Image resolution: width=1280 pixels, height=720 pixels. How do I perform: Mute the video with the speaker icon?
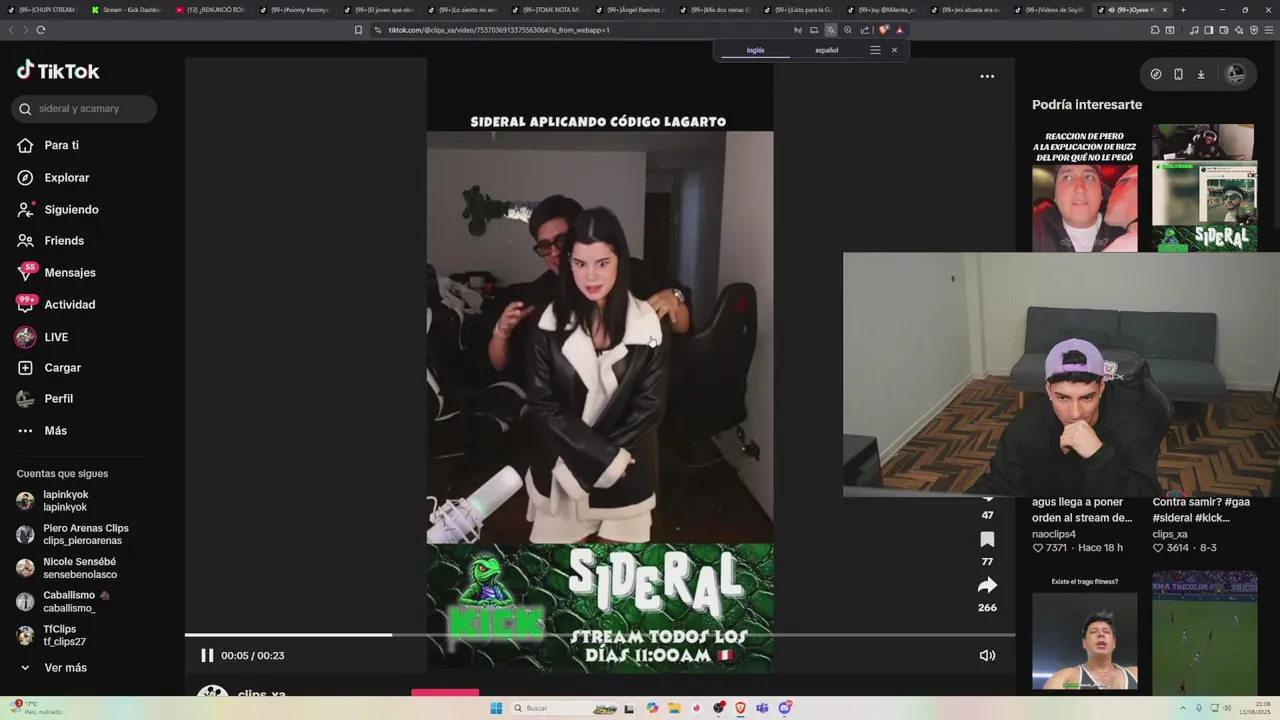[x=987, y=655]
